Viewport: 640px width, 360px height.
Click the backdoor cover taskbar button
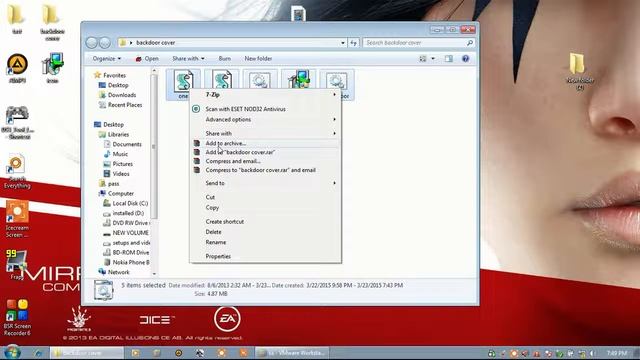[x=87, y=353]
